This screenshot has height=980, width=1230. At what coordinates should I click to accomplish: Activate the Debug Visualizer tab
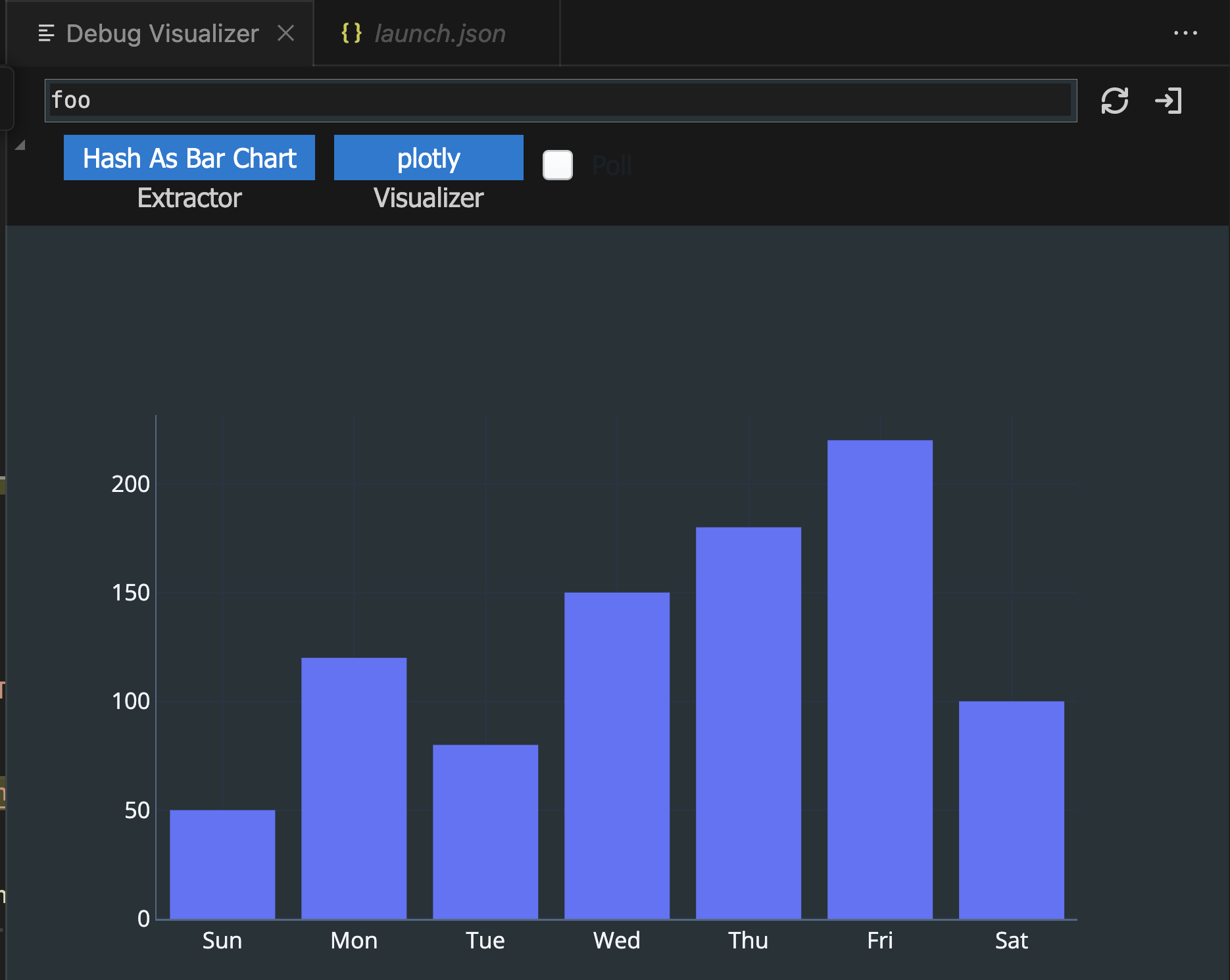point(162,34)
